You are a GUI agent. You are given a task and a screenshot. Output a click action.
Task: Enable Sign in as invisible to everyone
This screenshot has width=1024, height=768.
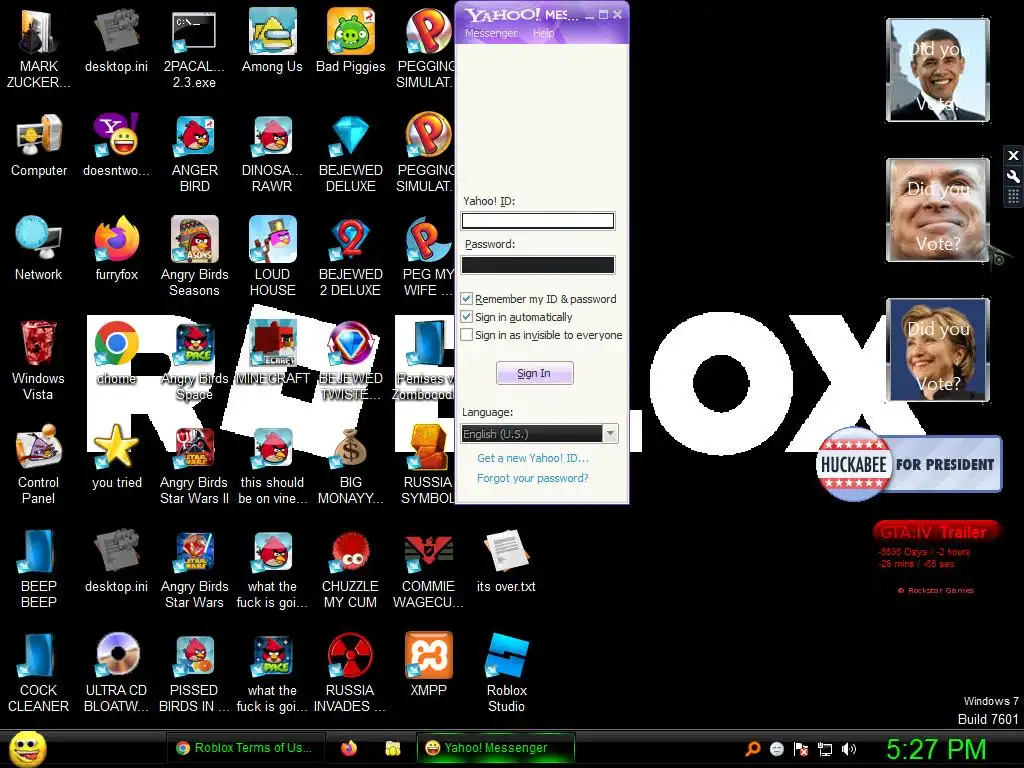pyautogui.click(x=466, y=335)
